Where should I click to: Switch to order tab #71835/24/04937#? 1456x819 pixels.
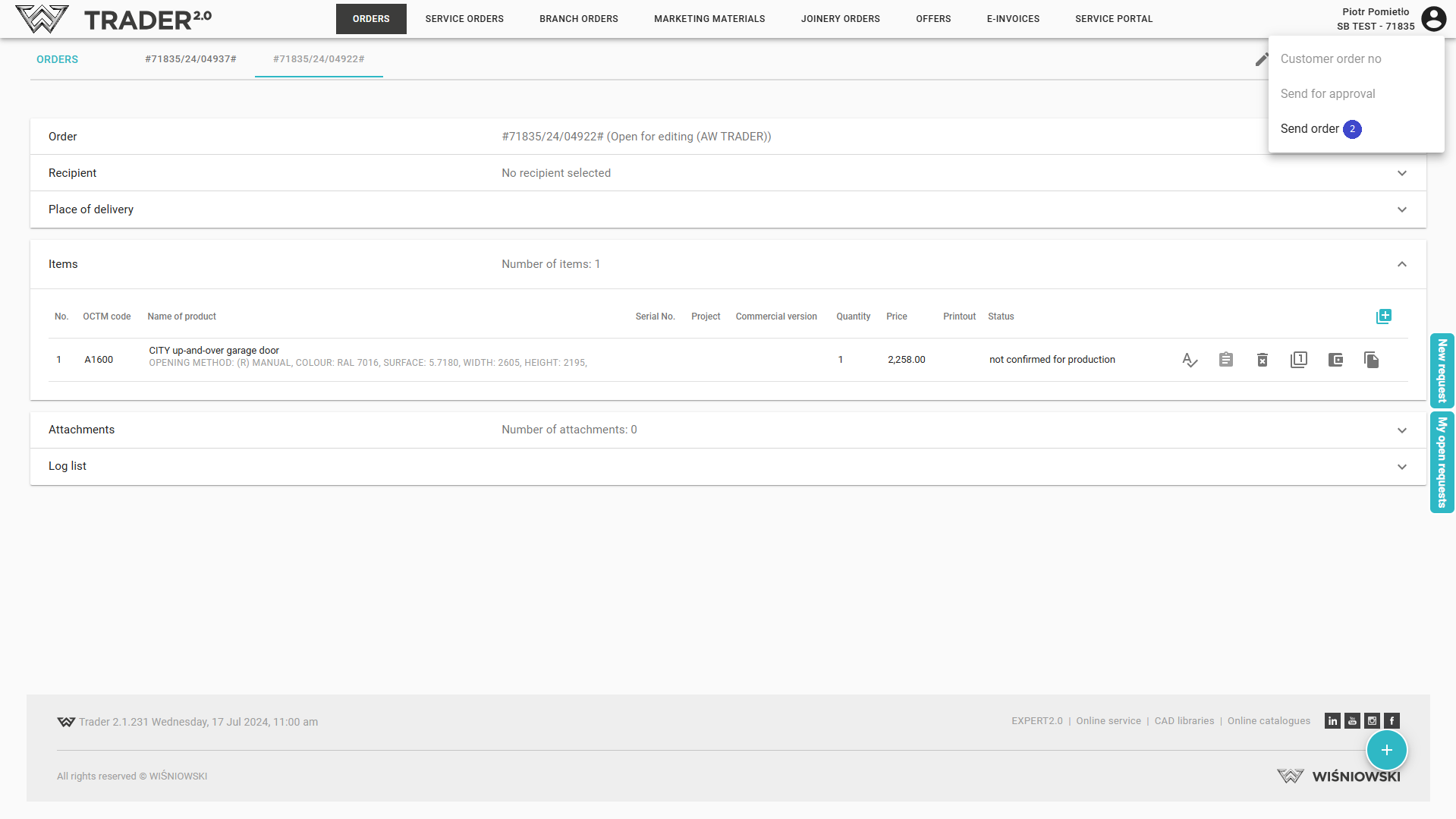(190, 59)
